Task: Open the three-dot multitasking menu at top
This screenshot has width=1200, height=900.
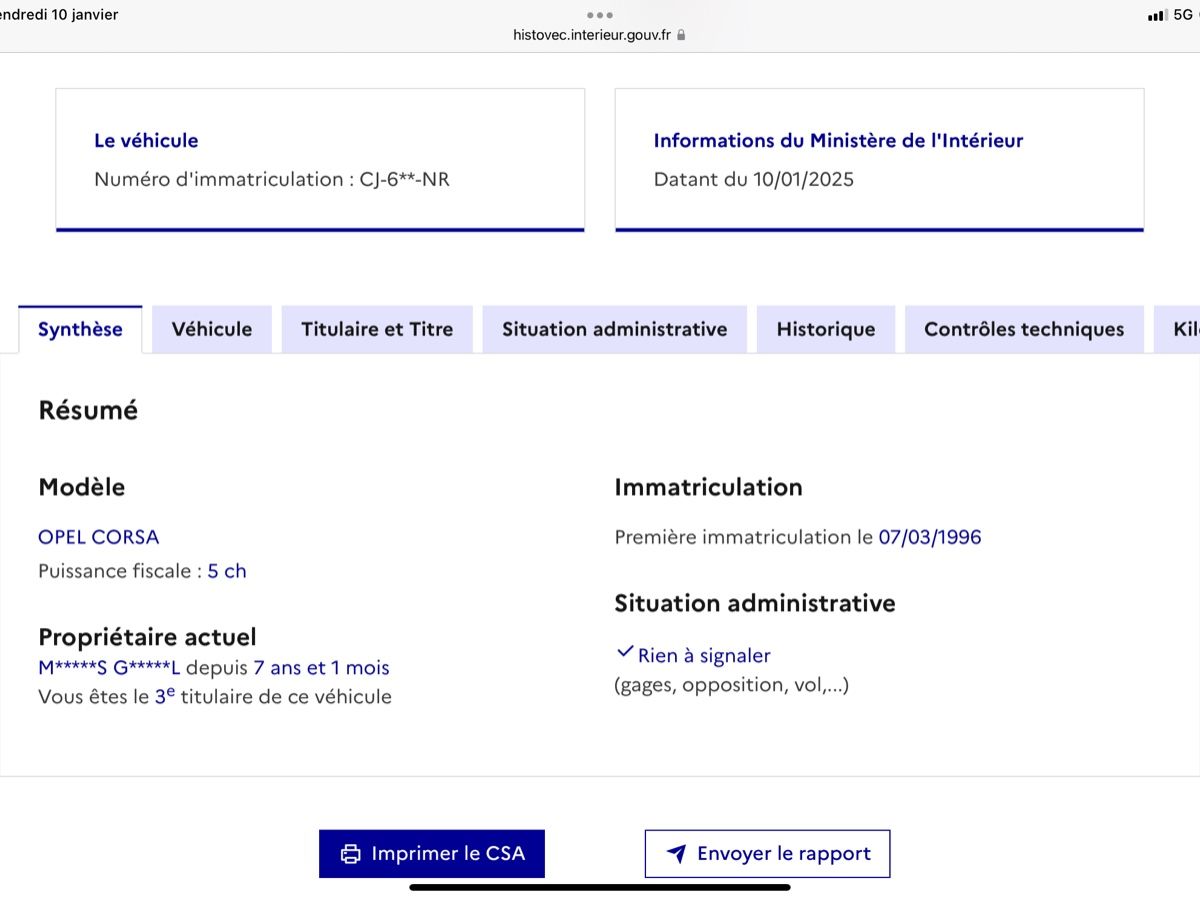Action: 600,15
